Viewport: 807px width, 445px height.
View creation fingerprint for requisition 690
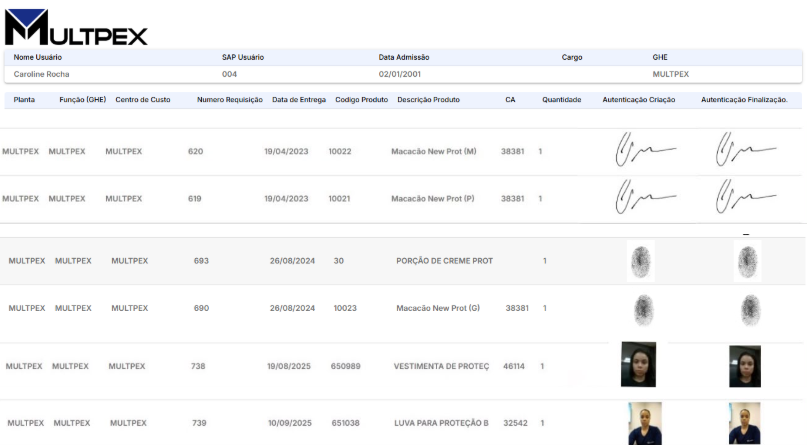(x=643, y=310)
